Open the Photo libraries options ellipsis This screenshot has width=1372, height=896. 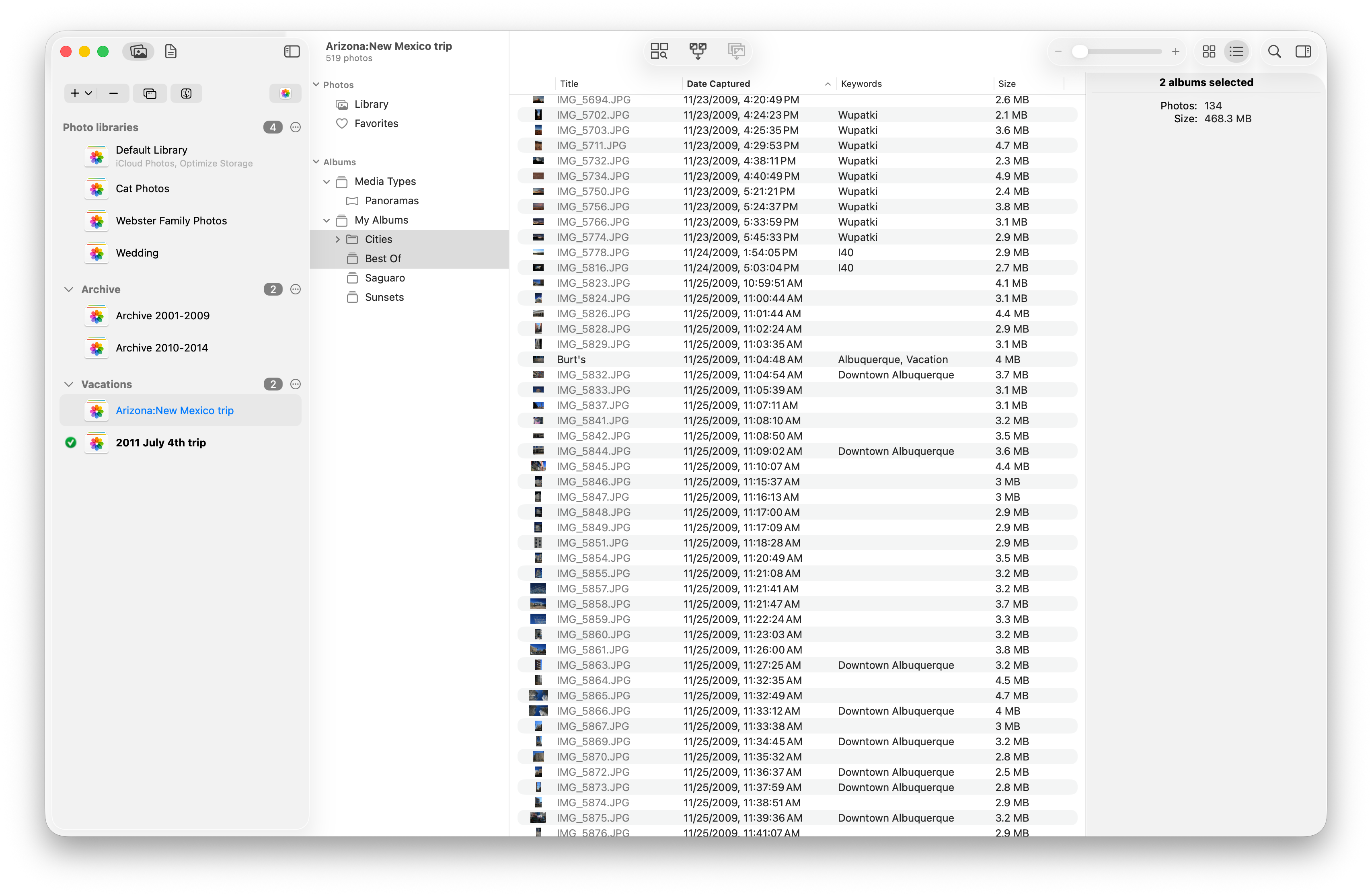[296, 127]
